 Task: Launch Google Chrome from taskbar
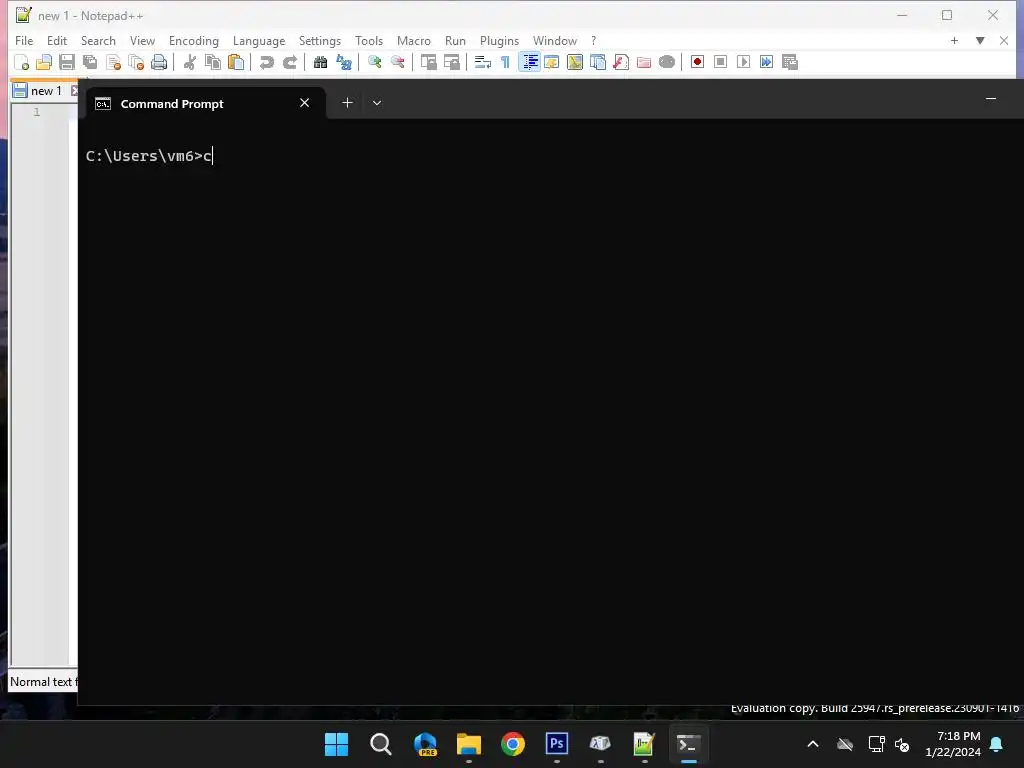[x=513, y=744]
